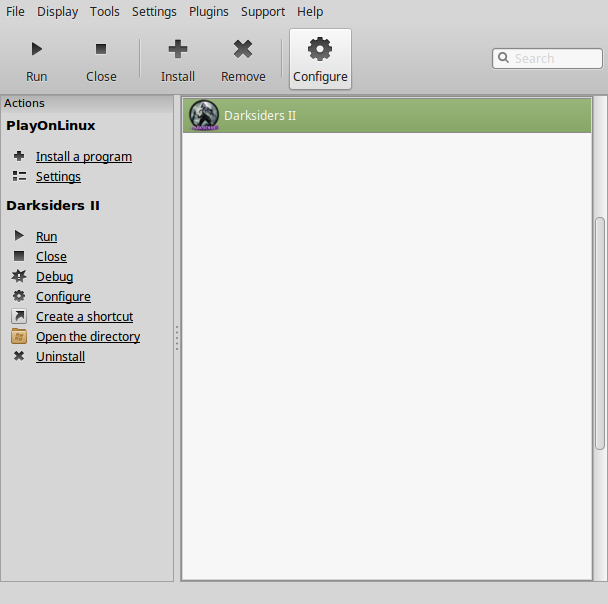The image size is (608, 604).
Task: Click the stop square icon beside sidebar Close
Action: point(19,256)
